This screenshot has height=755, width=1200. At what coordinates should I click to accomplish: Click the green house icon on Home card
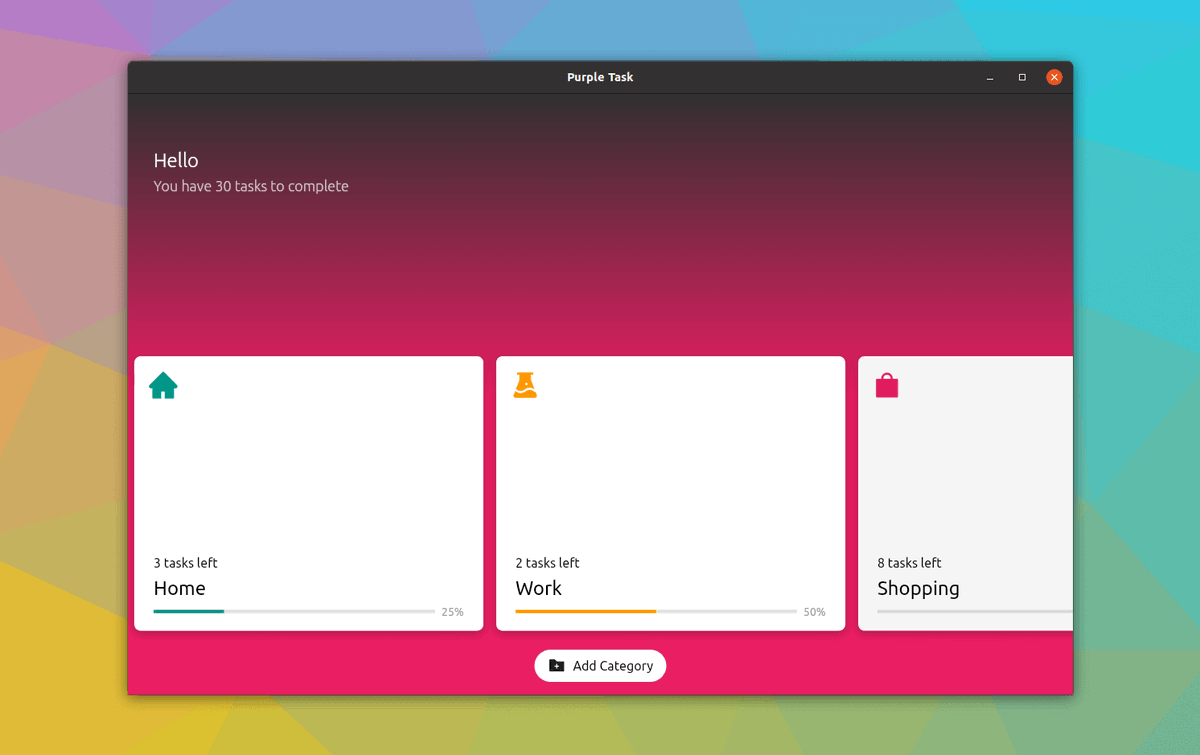pyautogui.click(x=163, y=385)
